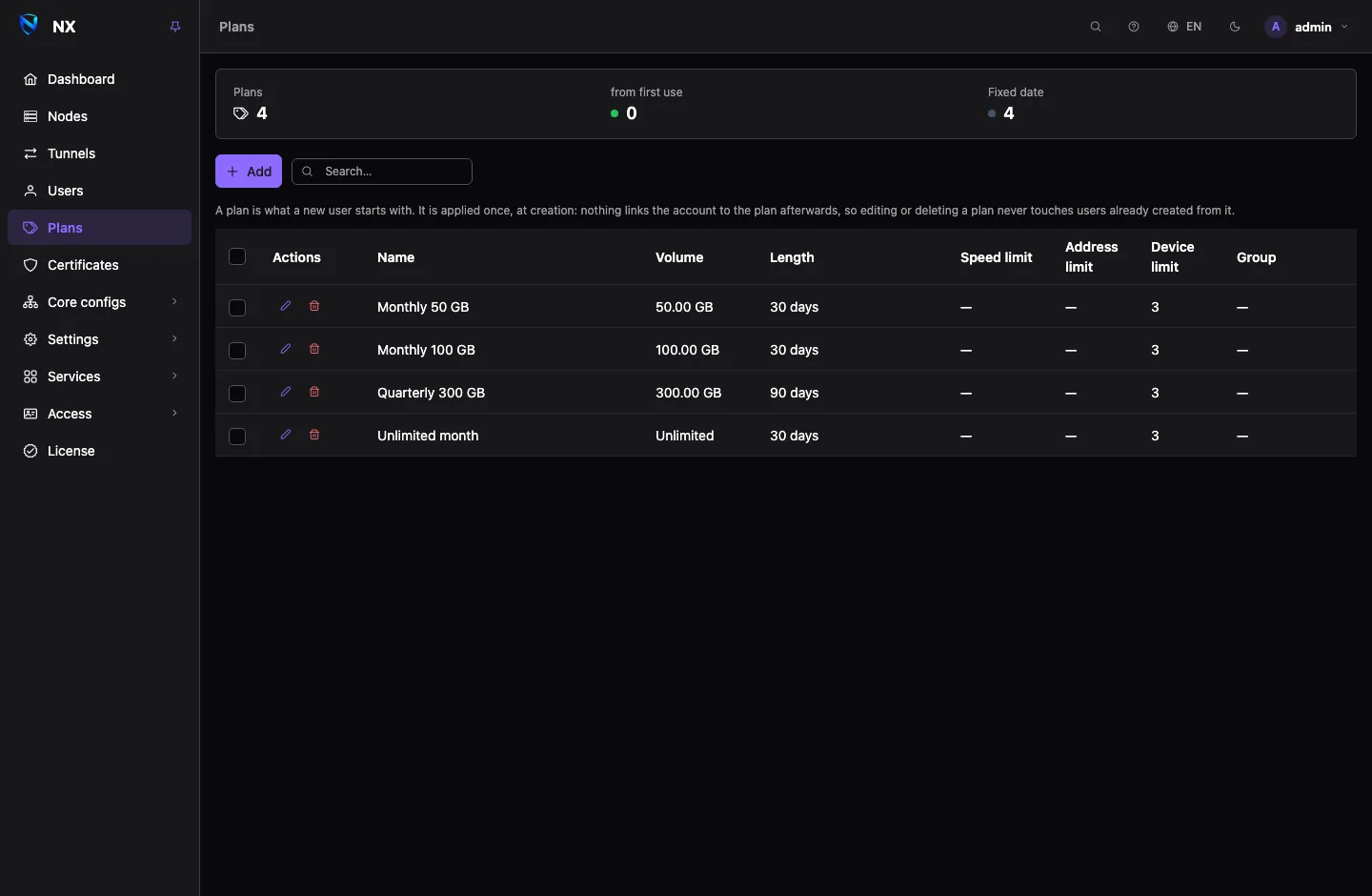Delete the Quarterly 300 GB plan
This screenshot has width=1372, height=896.
pos(314,392)
